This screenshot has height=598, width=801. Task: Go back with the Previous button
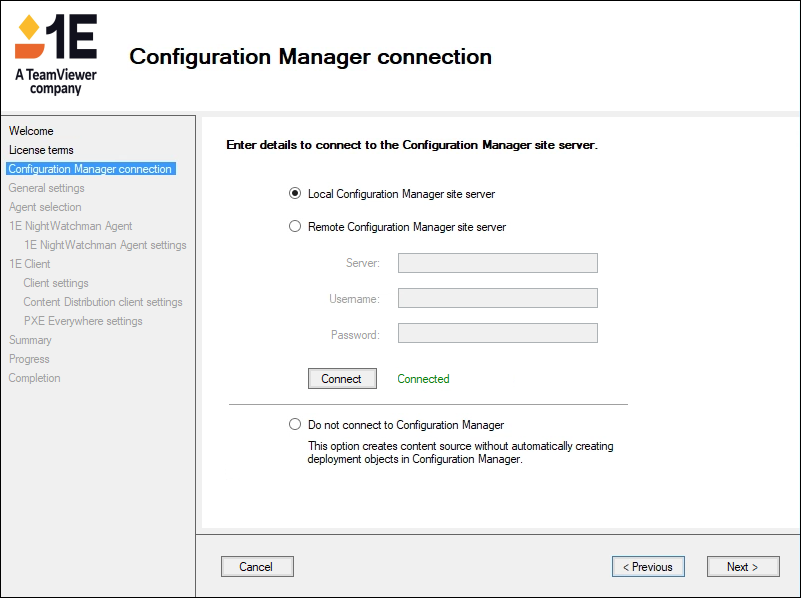pyautogui.click(x=648, y=567)
